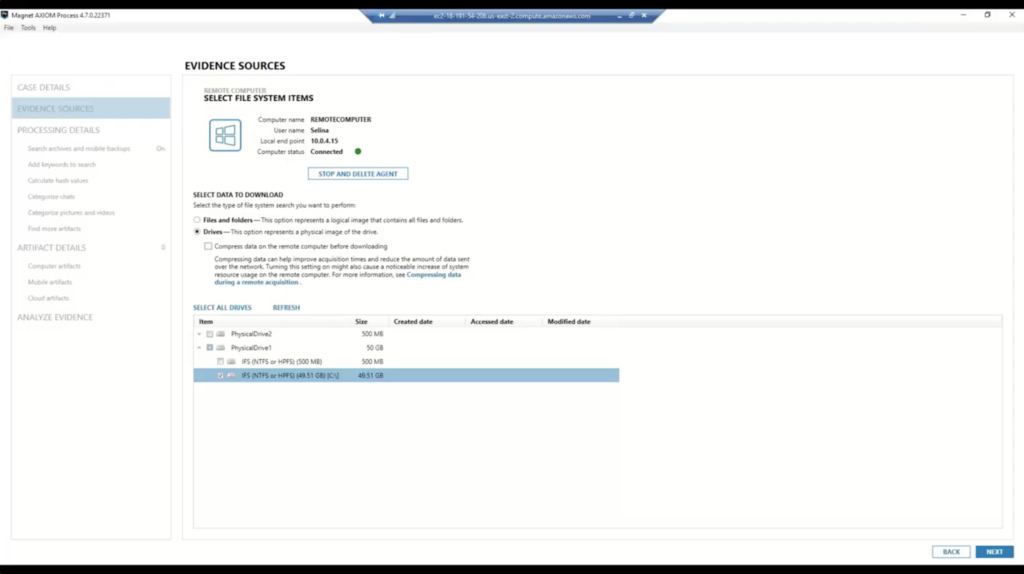This screenshot has height=574, width=1024.
Task: Click Stop and Delete Agent button
Action: [358, 174]
